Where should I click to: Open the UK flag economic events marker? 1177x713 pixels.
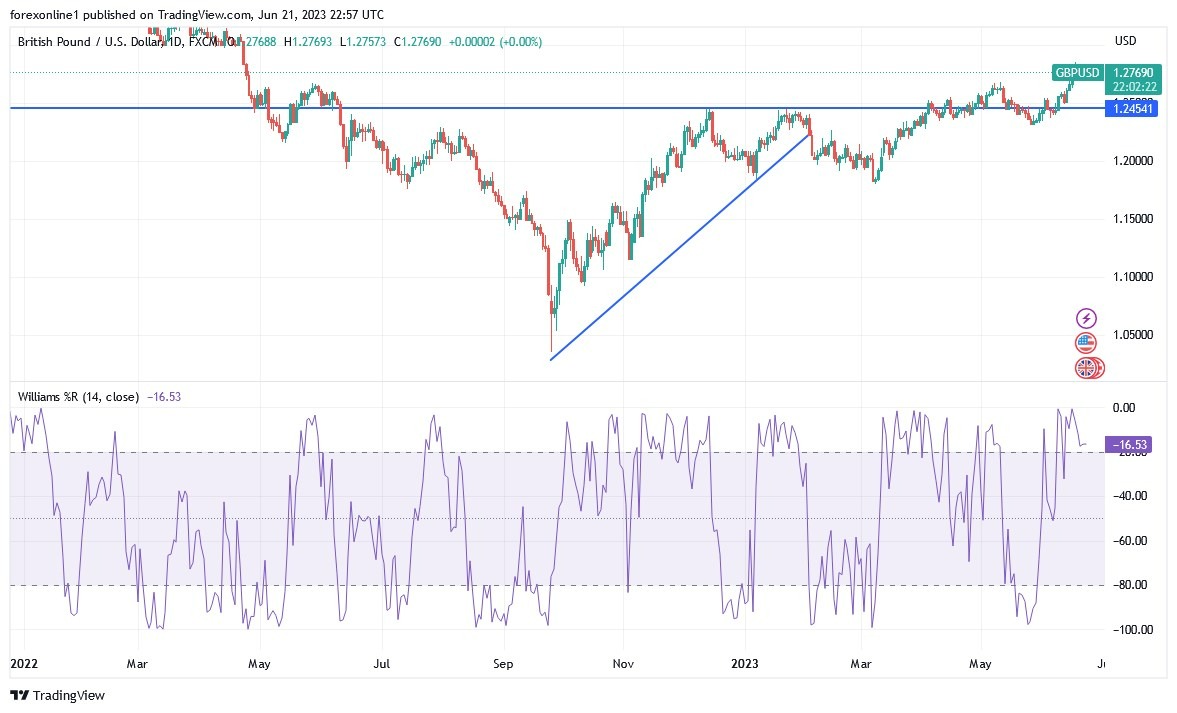point(1086,368)
